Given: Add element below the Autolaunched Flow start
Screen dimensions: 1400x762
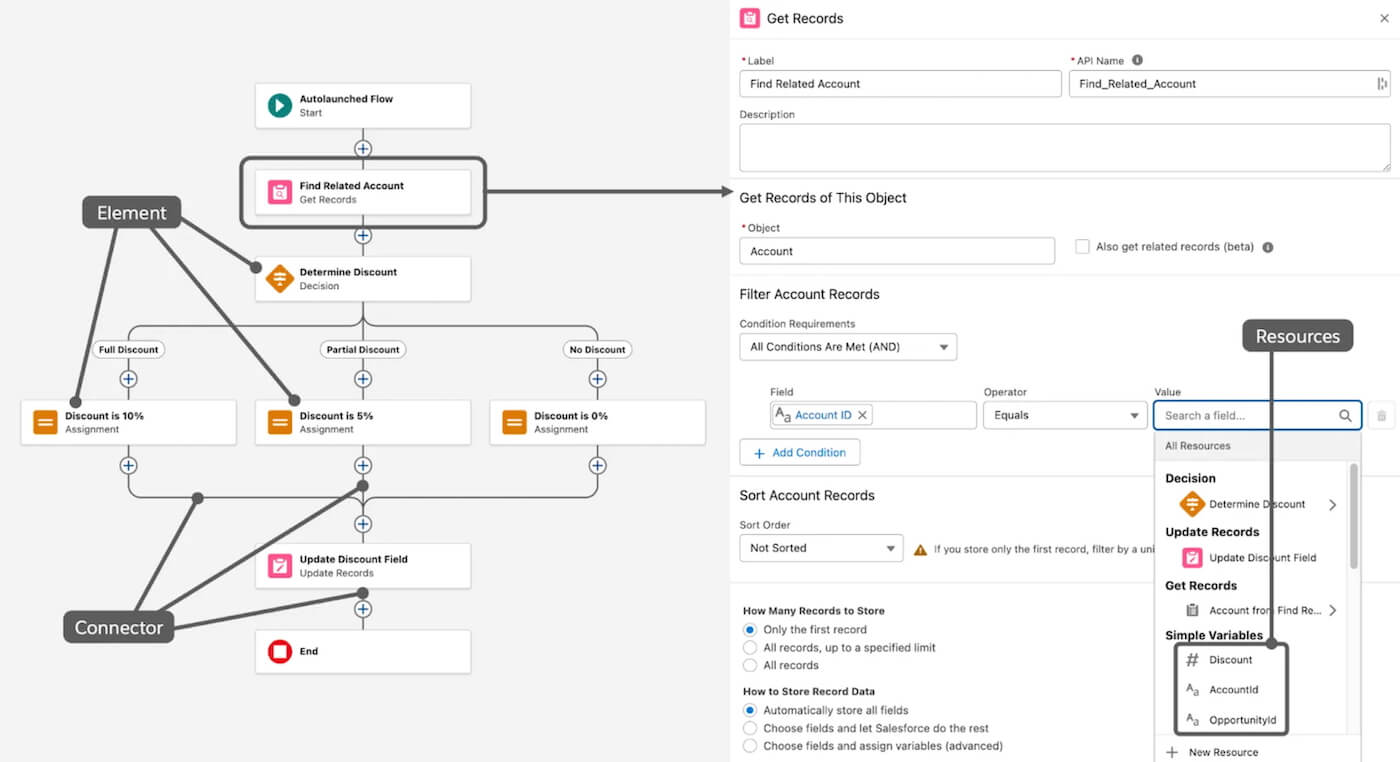Looking at the screenshot, I should coord(363,149).
